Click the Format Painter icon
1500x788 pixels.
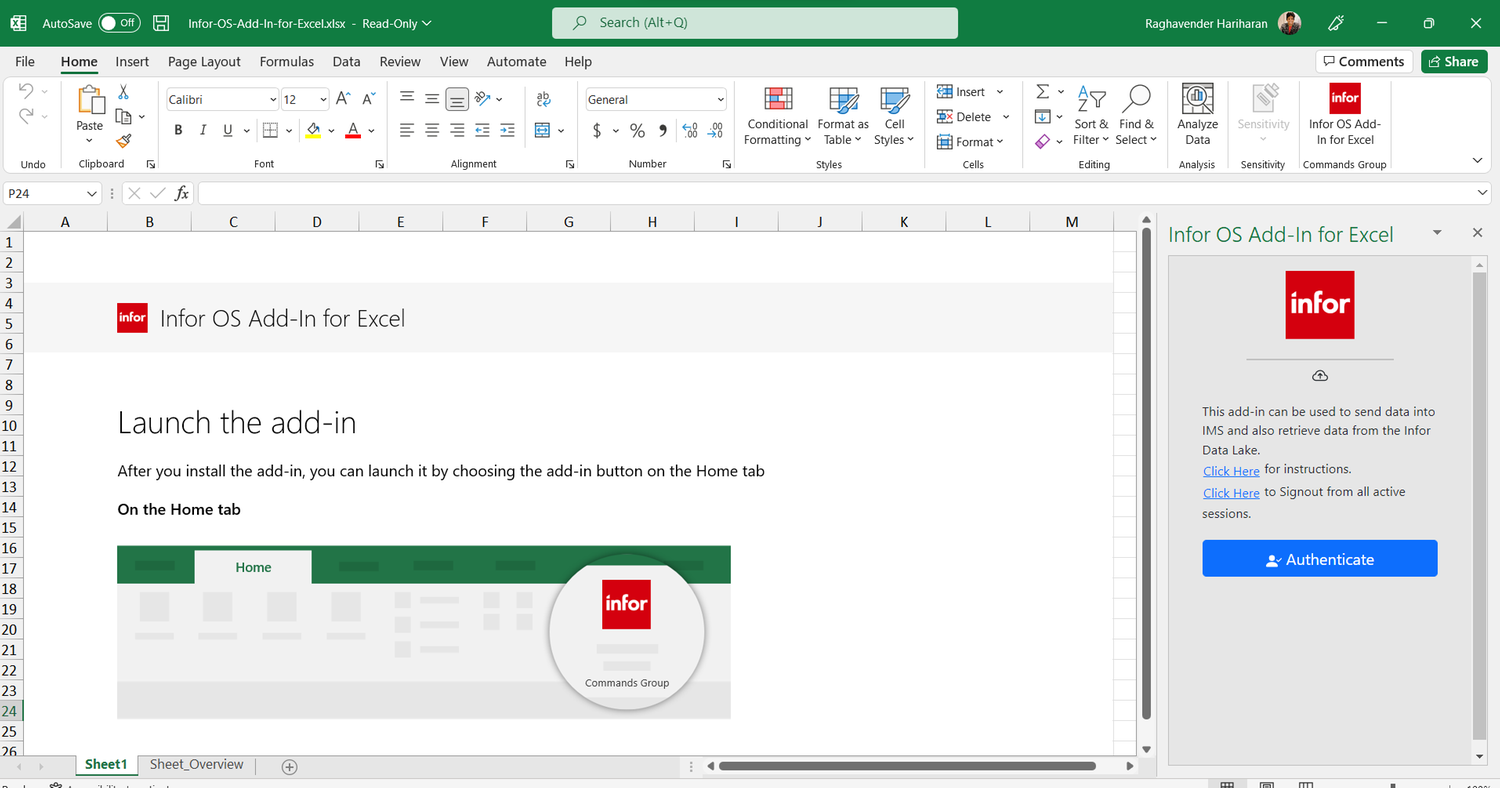(x=122, y=140)
